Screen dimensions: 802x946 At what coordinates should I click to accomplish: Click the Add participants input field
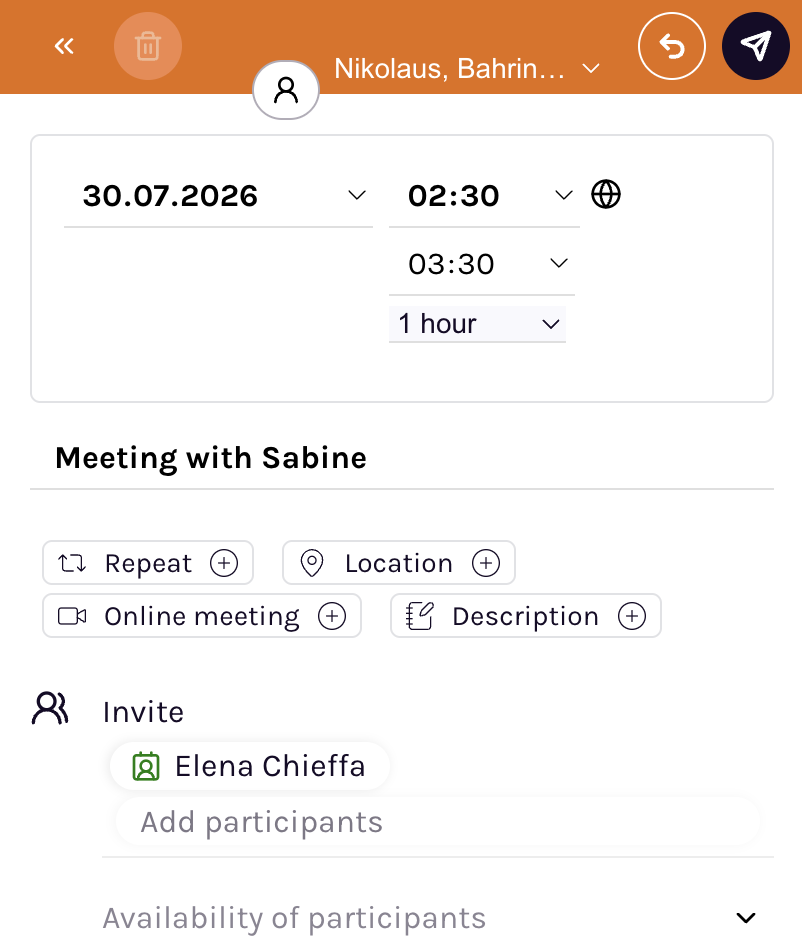(438, 822)
